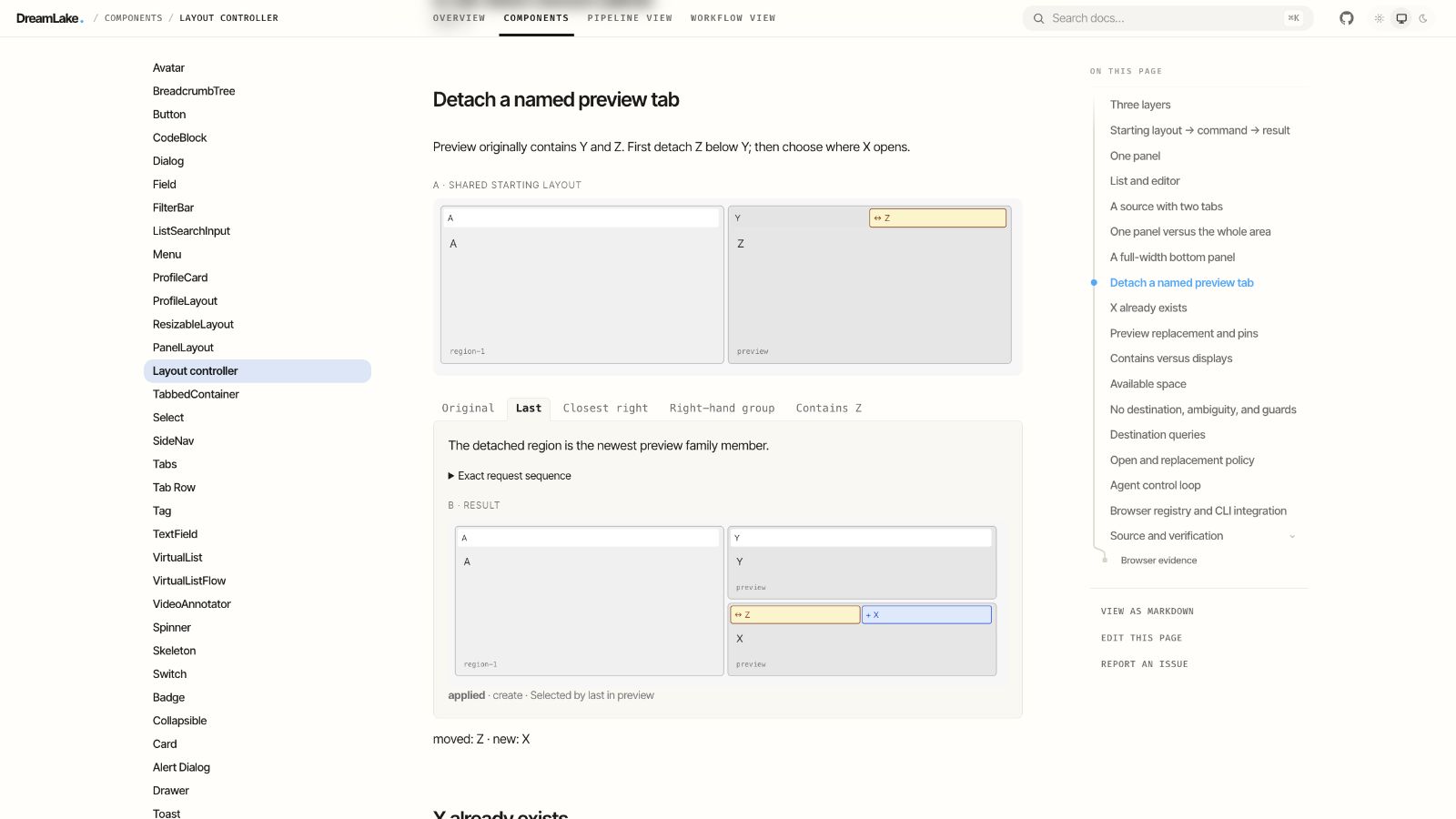Open VirtualListFlow in sidebar
Image resolution: width=1456 pixels, height=819 pixels.
[x=189, y=581]
